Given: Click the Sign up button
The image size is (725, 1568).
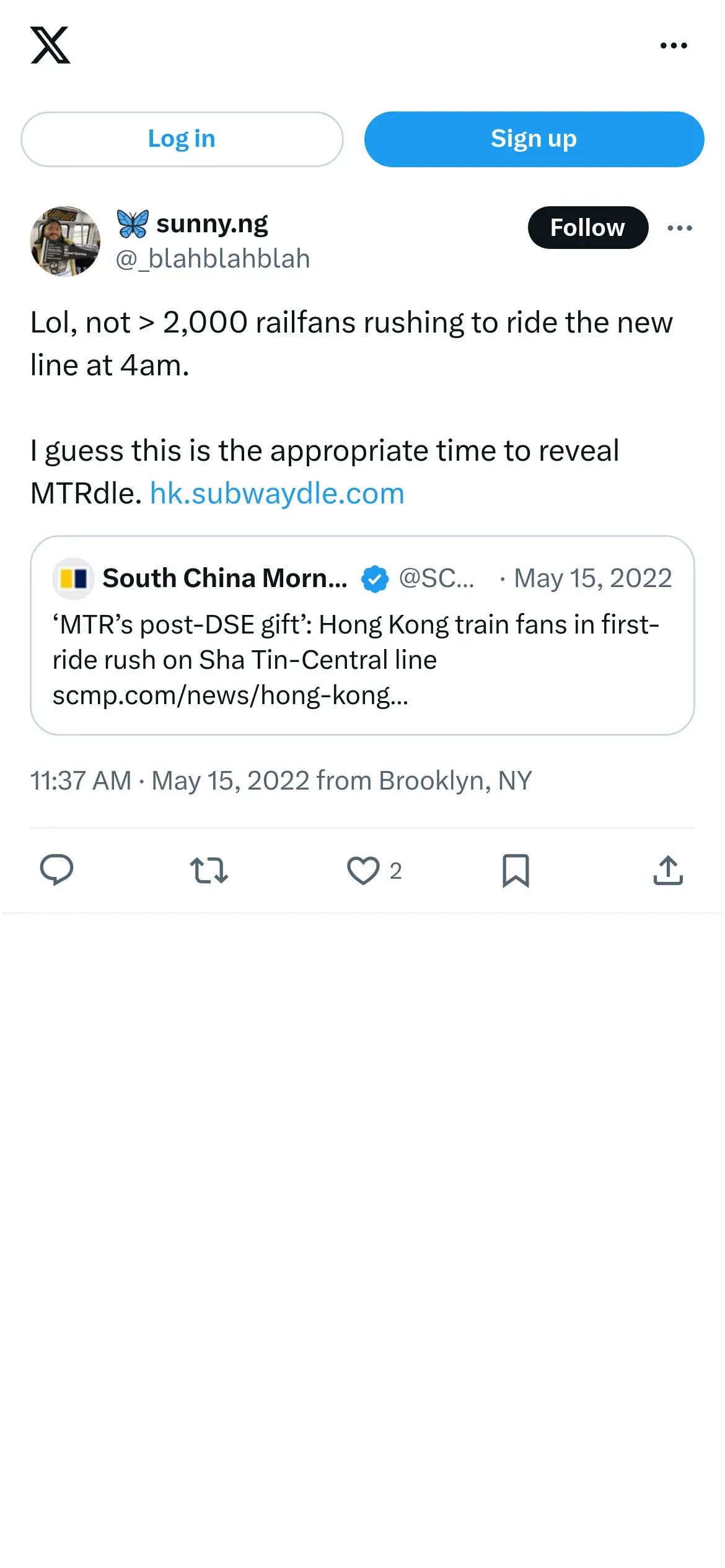Looking at the screenshot, I should click(534, 139).
